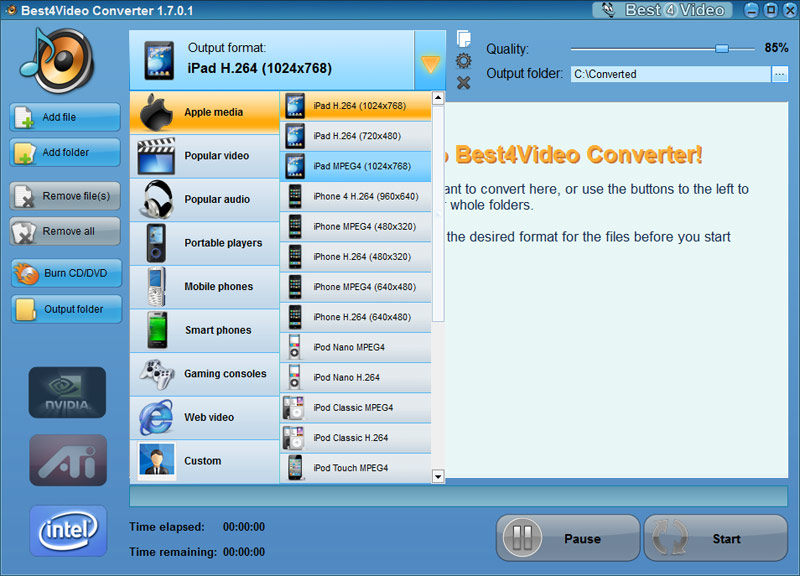Select the Popular audio category
Image resolution: width=800 pixels, height=576 pixels.
click(205, 199)
